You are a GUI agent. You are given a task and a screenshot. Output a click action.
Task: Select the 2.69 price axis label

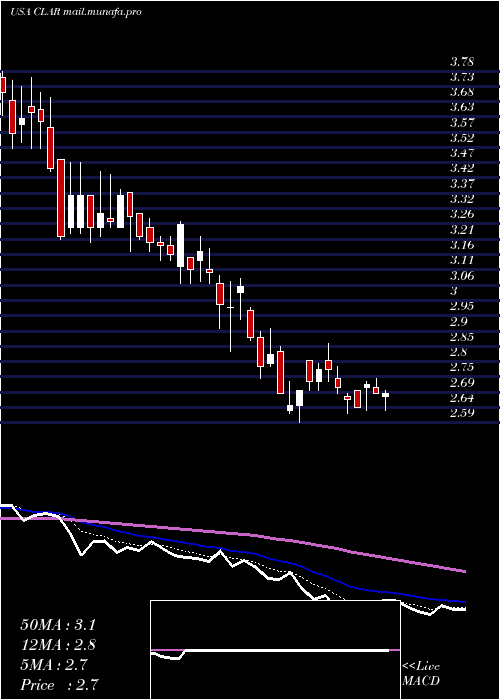(x=462, y=383)
